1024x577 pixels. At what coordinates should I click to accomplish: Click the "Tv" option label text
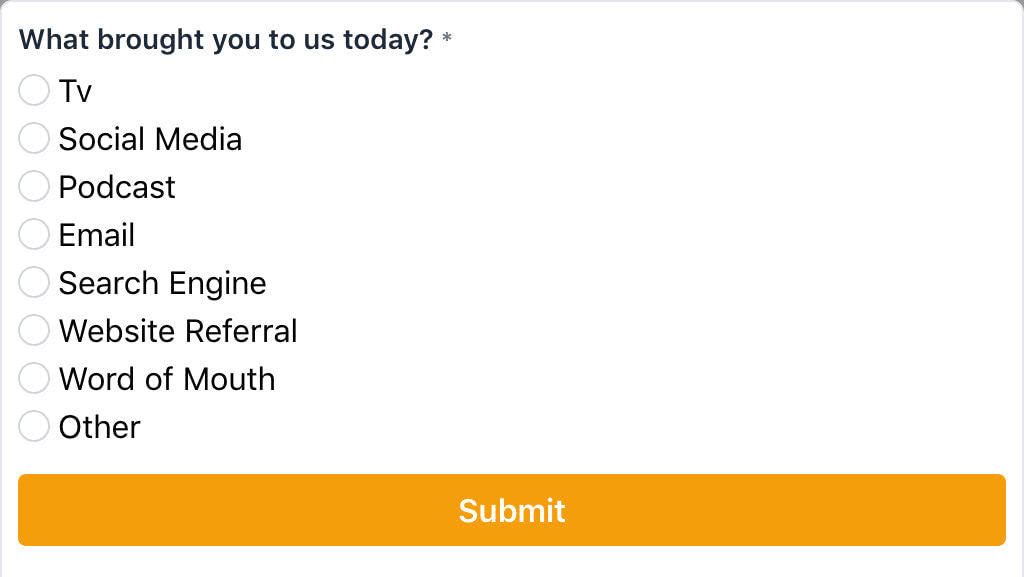[75, 91]
